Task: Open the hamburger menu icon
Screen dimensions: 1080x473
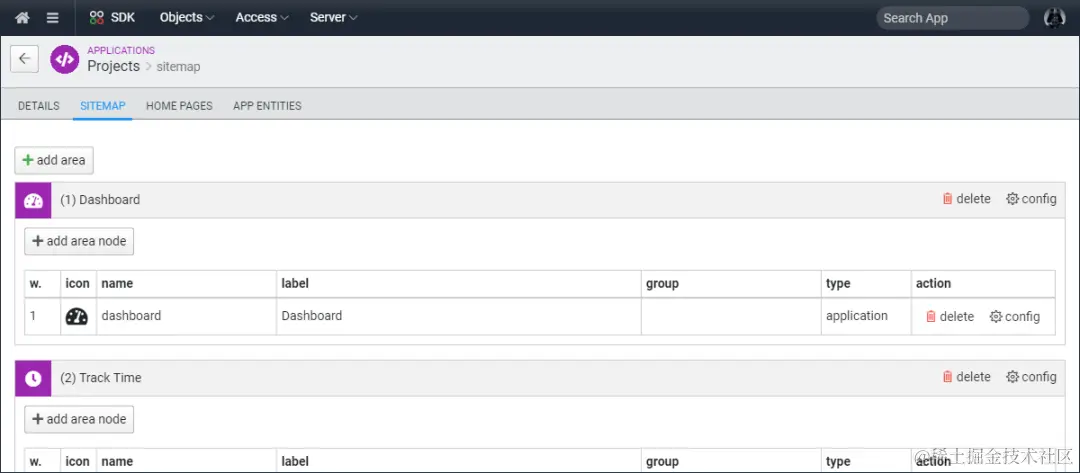Action: pyautogui.click(x=52, y=18)
